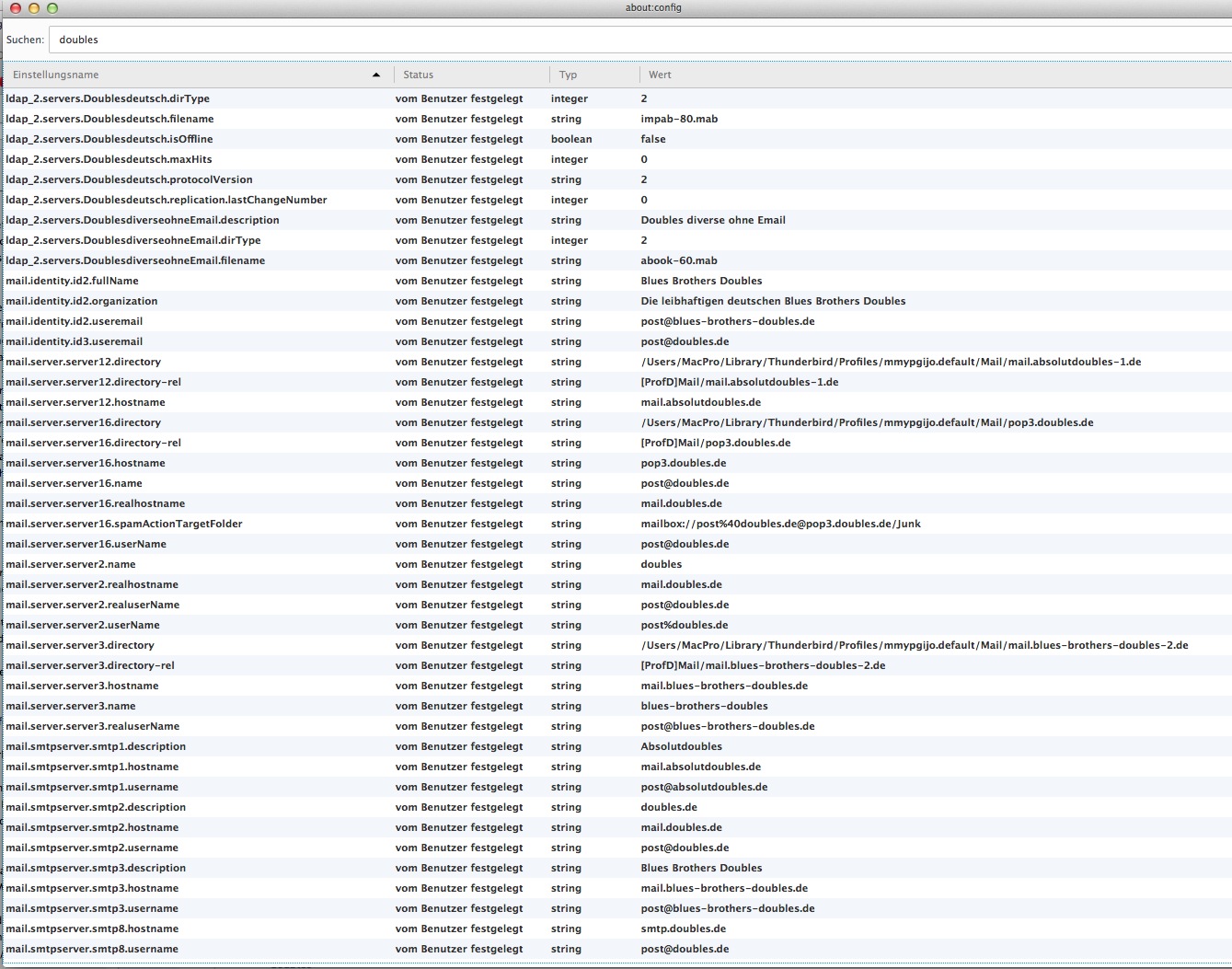Select the mail.server.server3.directory row
The image size is (1232, 969).
[80, 645]
